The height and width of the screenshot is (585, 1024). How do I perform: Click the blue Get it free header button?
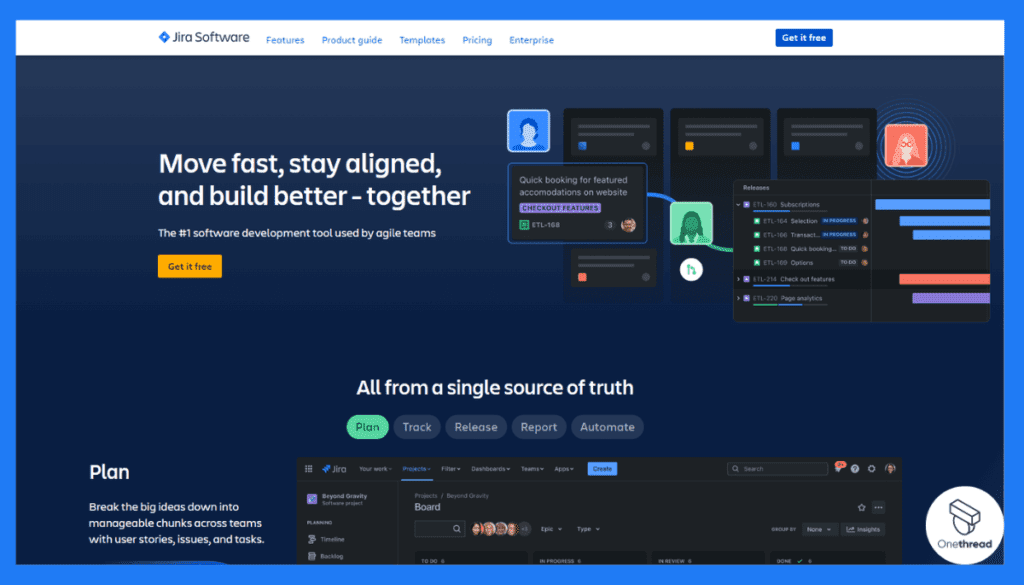(804, 38)
